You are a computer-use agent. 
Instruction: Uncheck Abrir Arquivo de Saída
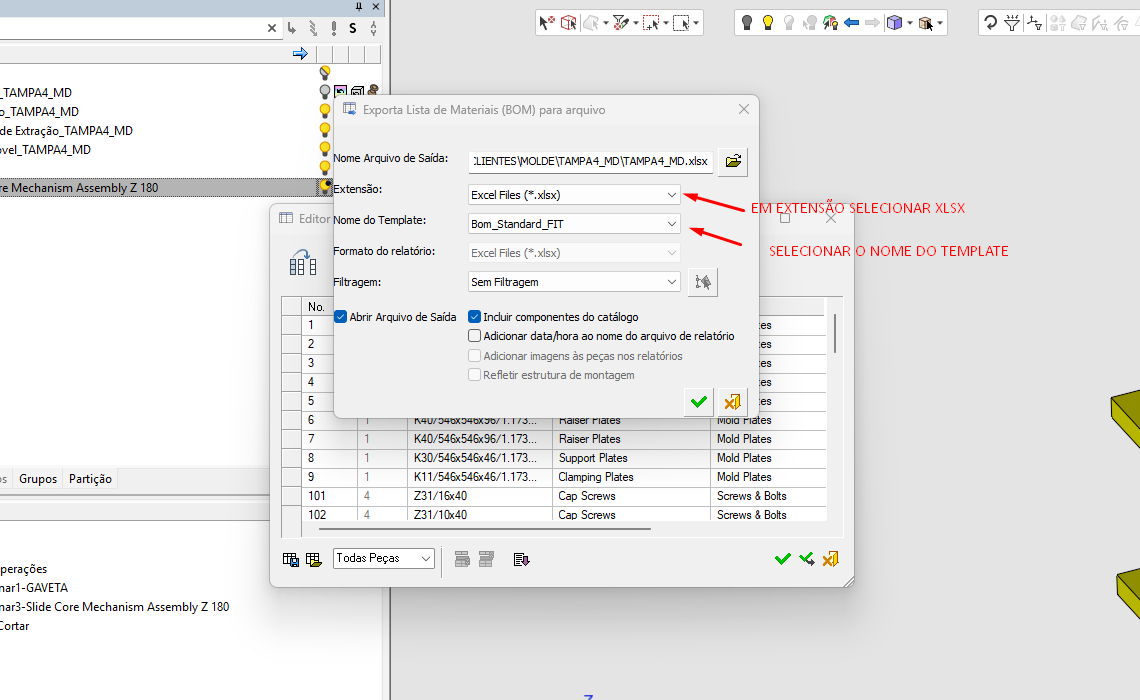341,317
